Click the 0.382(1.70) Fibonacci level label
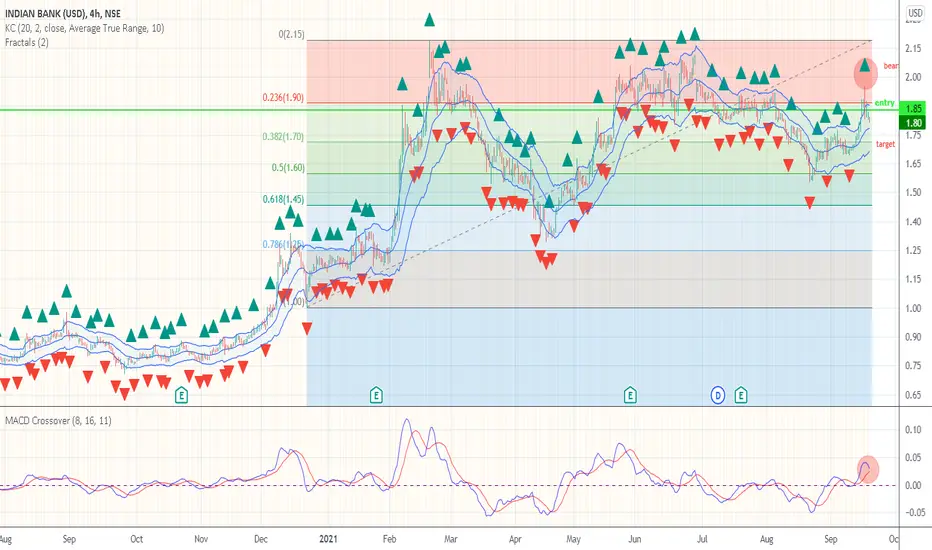This screenshot has height=550, width=932. (x=283, y=137)
